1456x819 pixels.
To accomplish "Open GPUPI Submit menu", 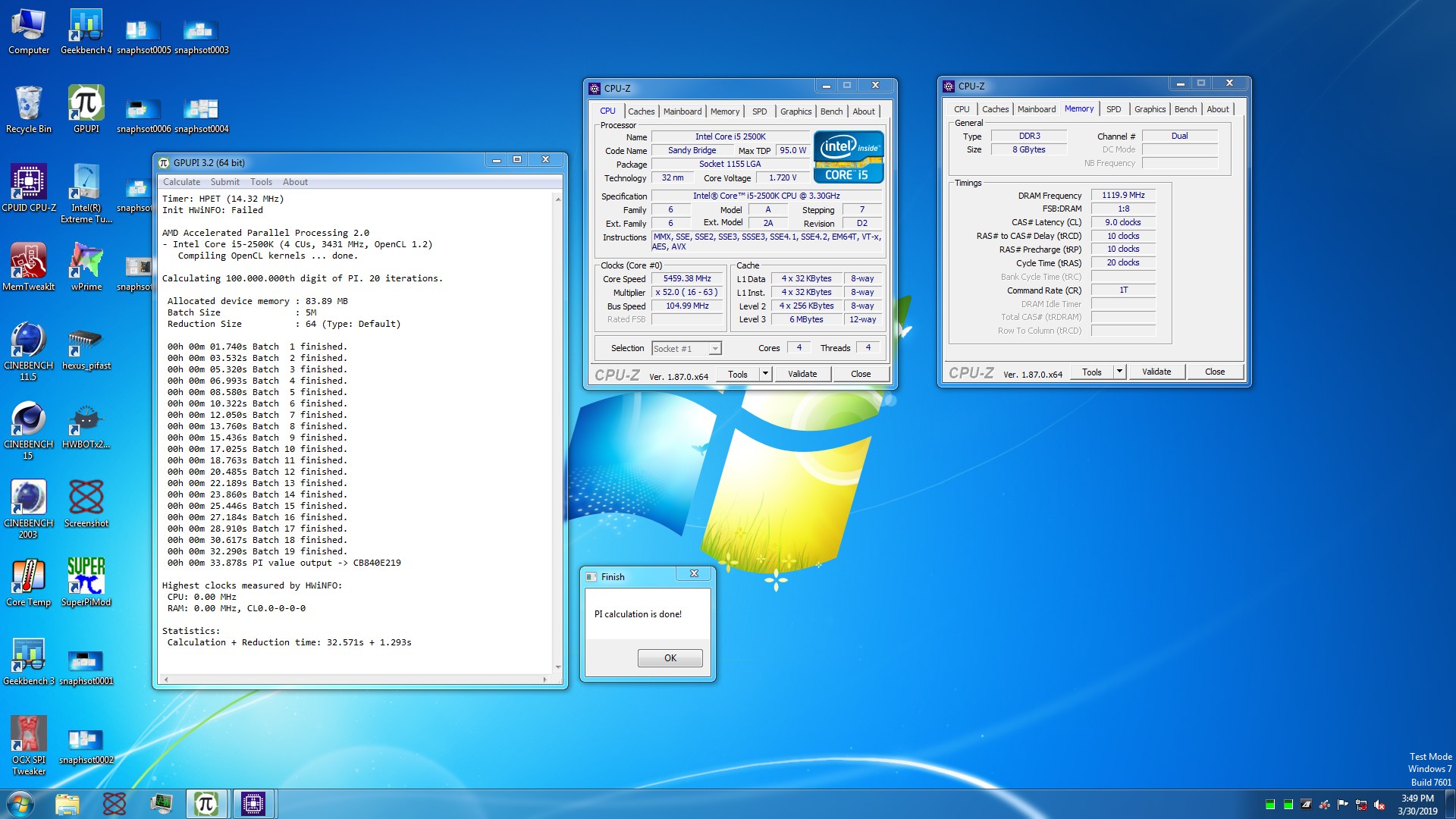I will point(224,182).
